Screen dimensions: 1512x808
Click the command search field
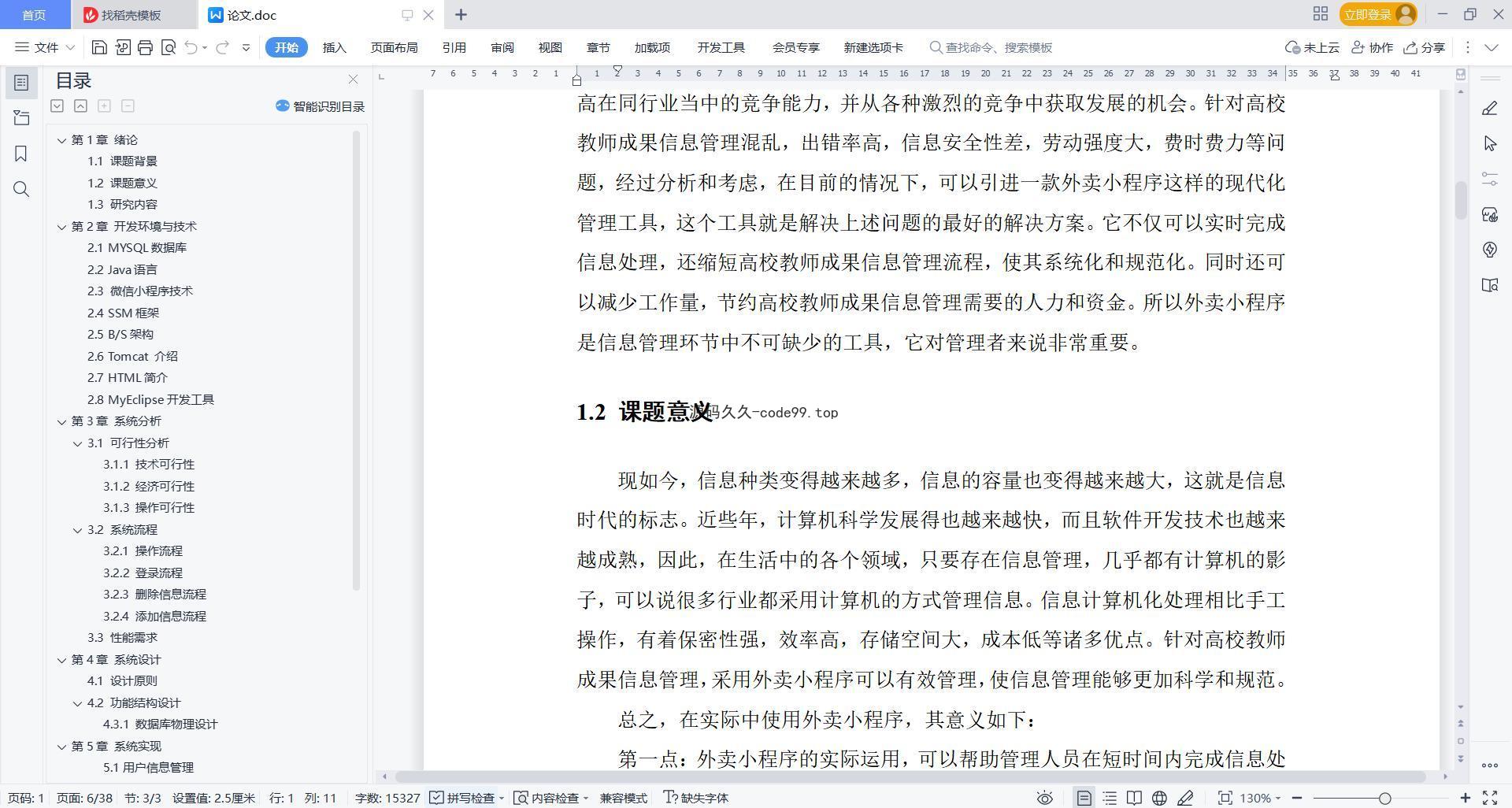coord(992,47)
